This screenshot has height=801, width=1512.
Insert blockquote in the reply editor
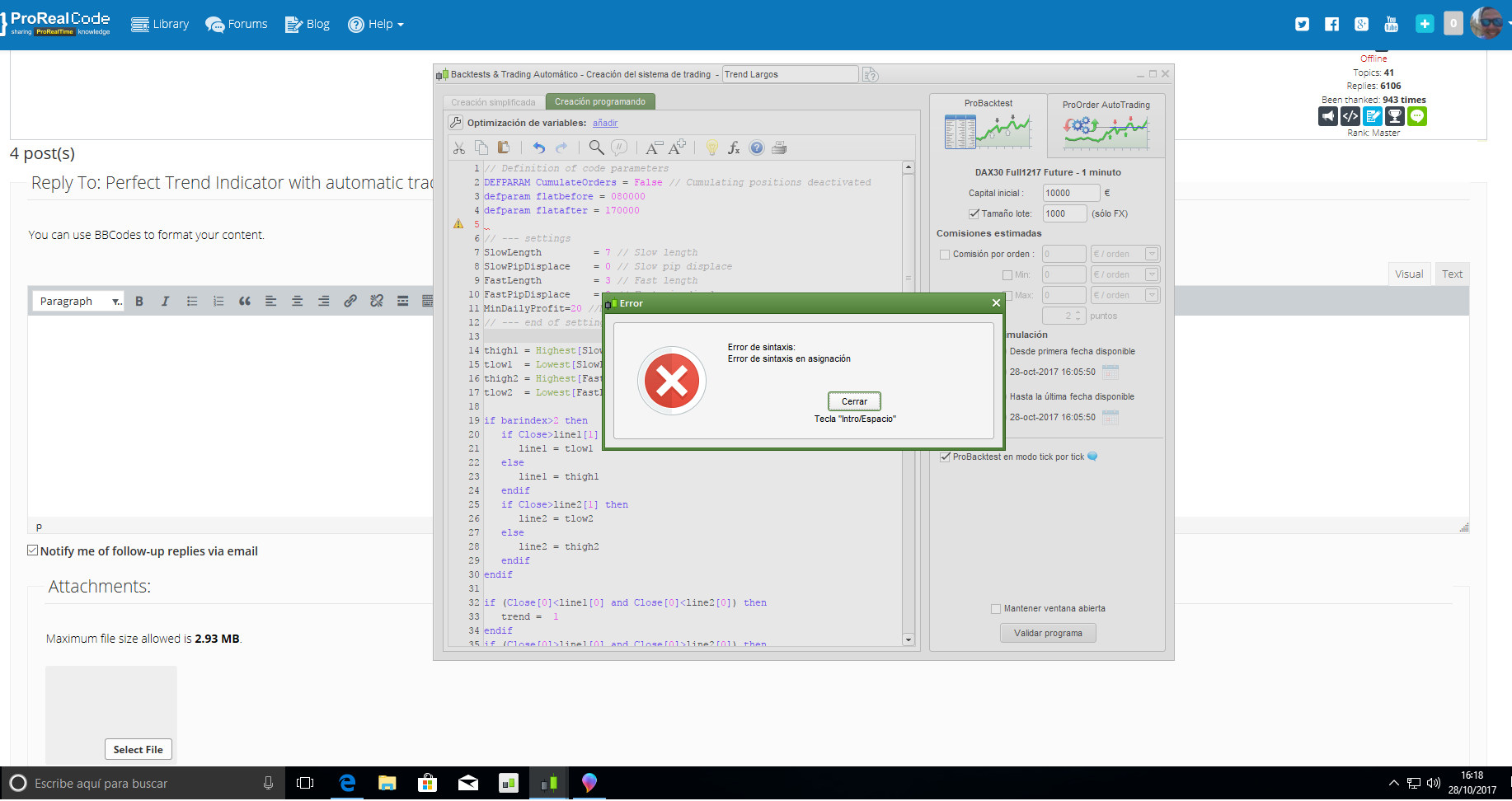click(245, 302)
